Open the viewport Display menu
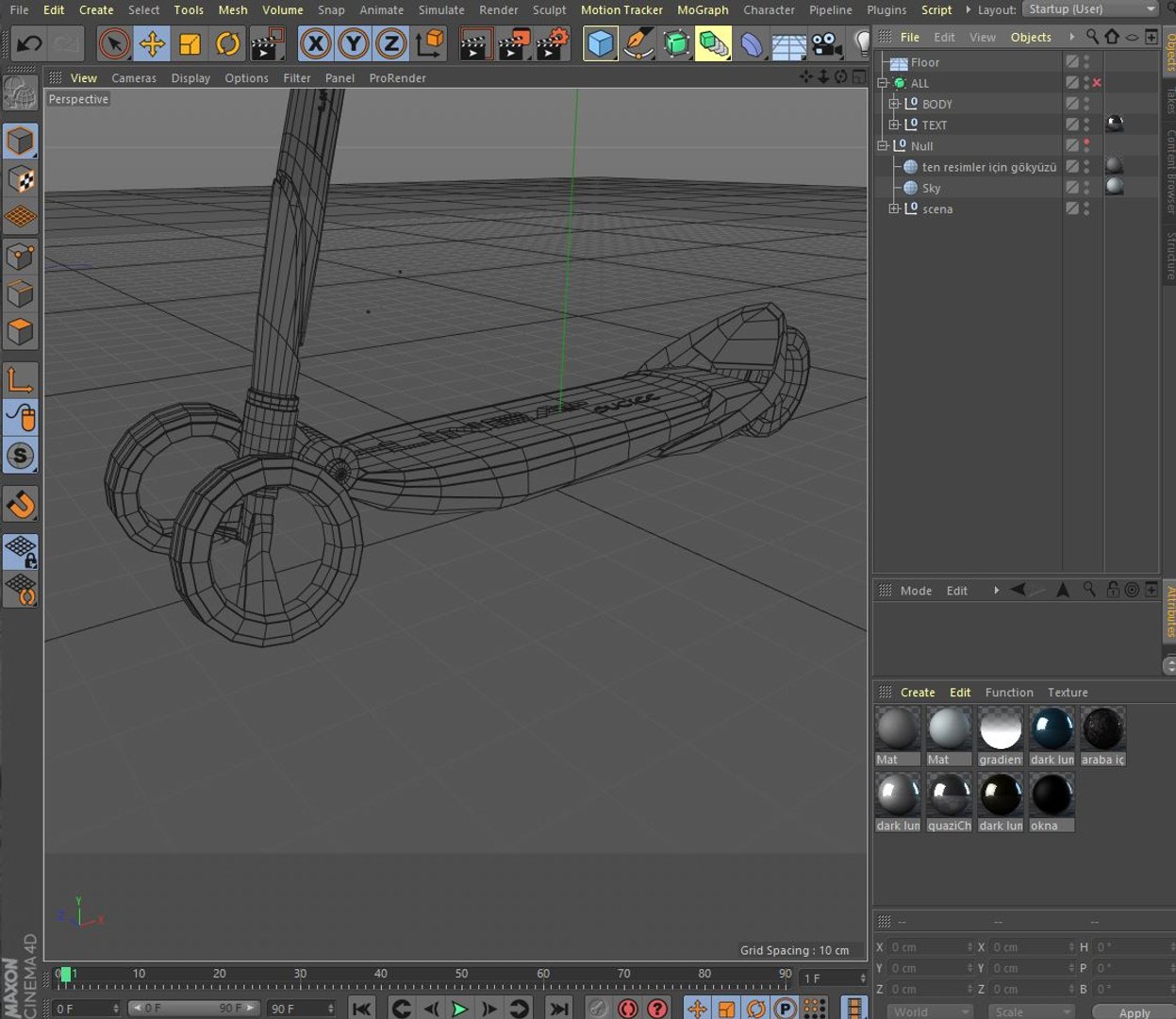 click(190, 78)
